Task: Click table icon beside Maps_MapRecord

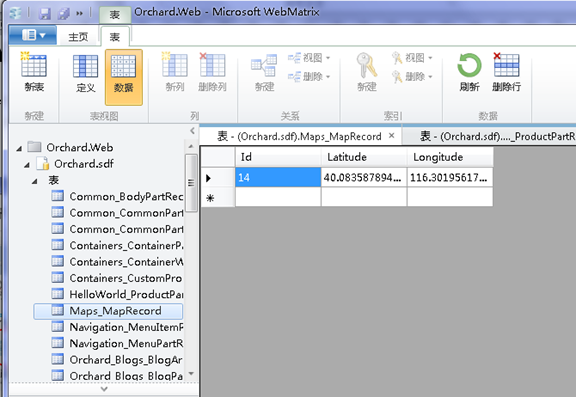Action: coord(57,310)
